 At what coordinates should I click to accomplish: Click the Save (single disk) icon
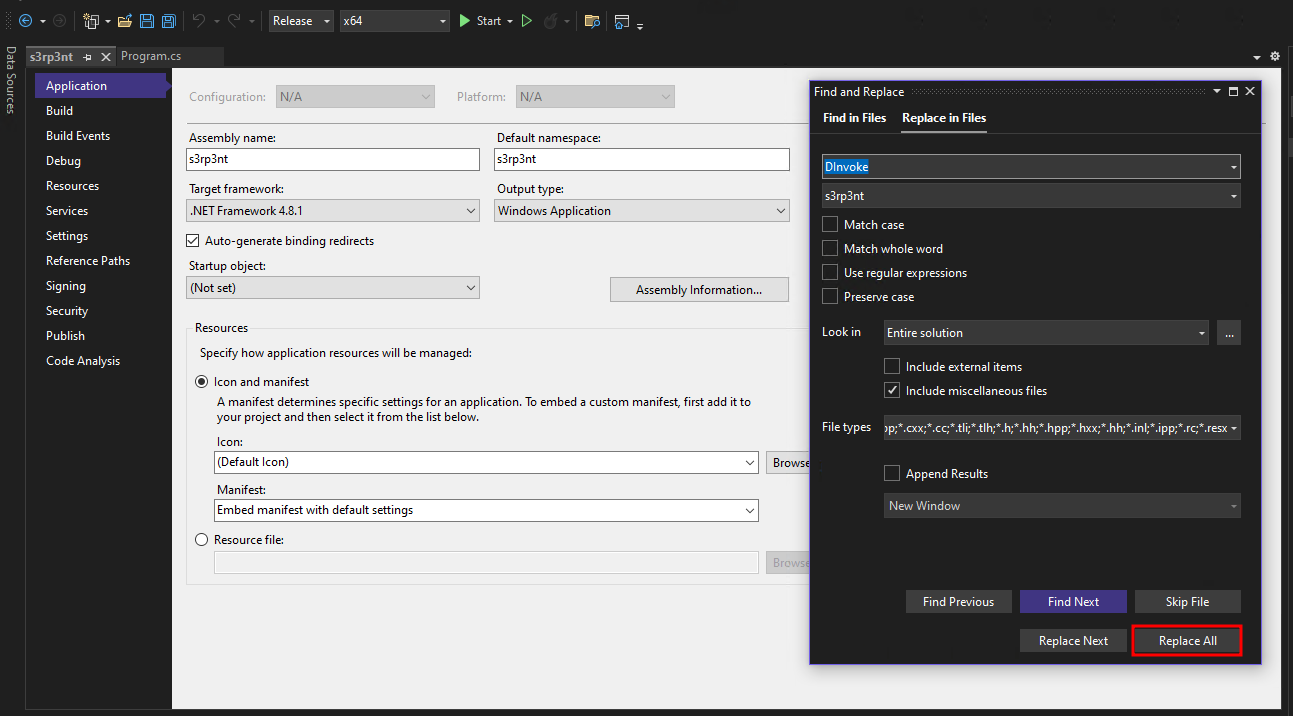(x=147, y=21)
